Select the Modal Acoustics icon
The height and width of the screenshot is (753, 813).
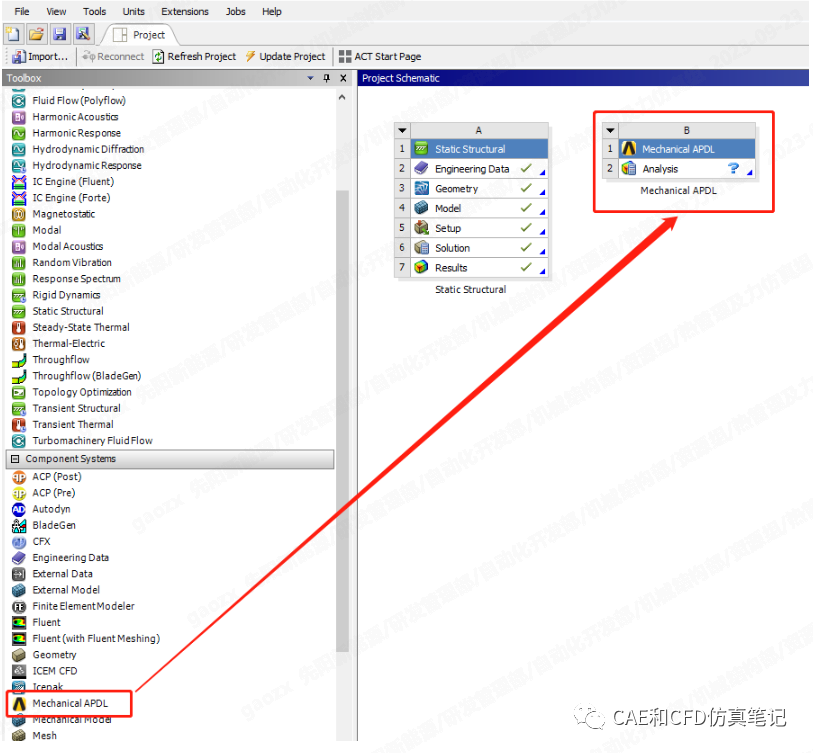[x=19, y=246]
